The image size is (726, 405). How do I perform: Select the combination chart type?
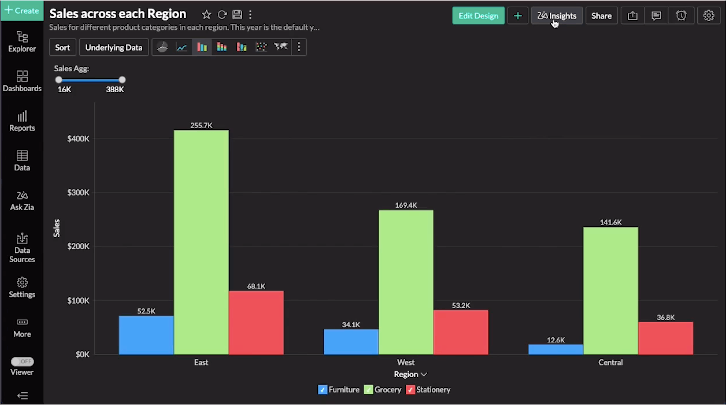click(x=242, y=47)
